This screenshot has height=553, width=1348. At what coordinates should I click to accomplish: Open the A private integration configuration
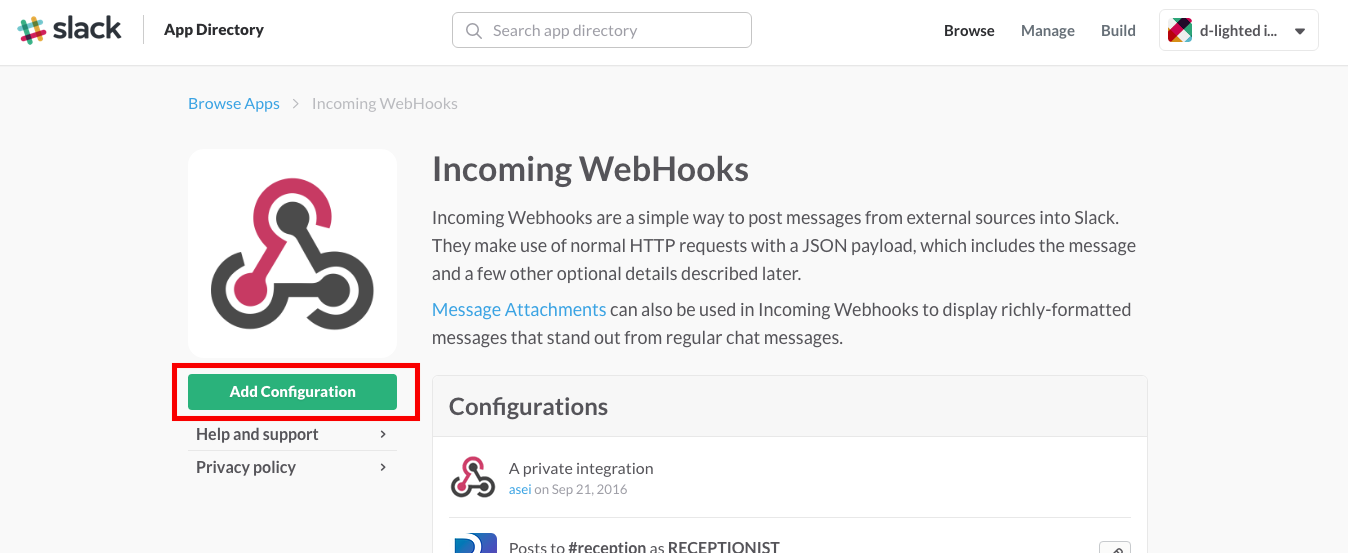pyautogui.click(x=581, y=468)
